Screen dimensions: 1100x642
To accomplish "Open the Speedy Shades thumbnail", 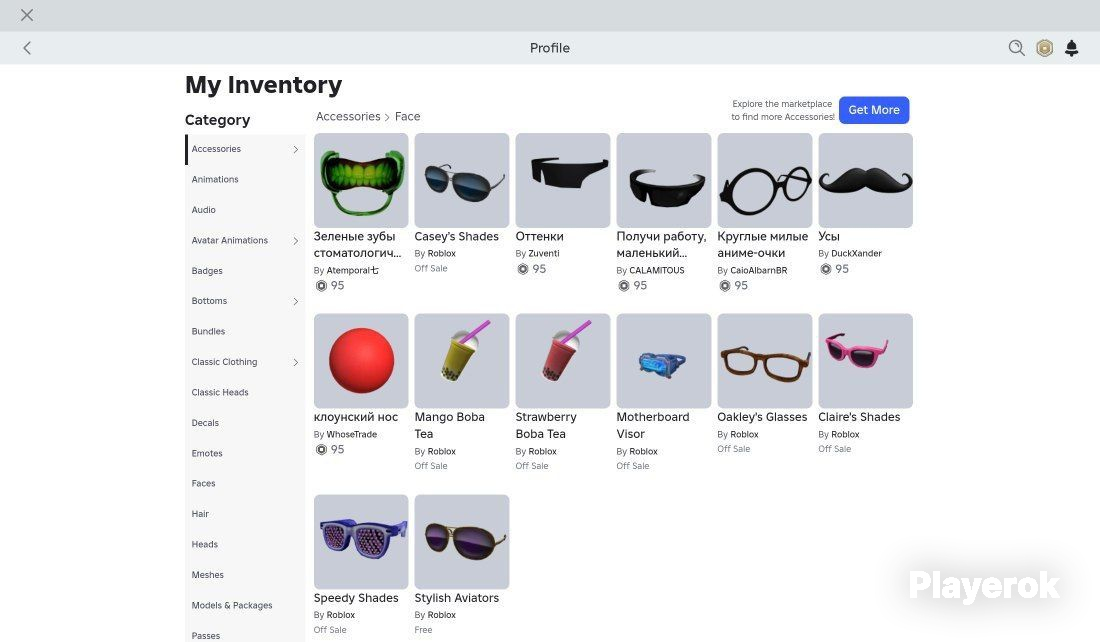I will [x=361, y=542].
